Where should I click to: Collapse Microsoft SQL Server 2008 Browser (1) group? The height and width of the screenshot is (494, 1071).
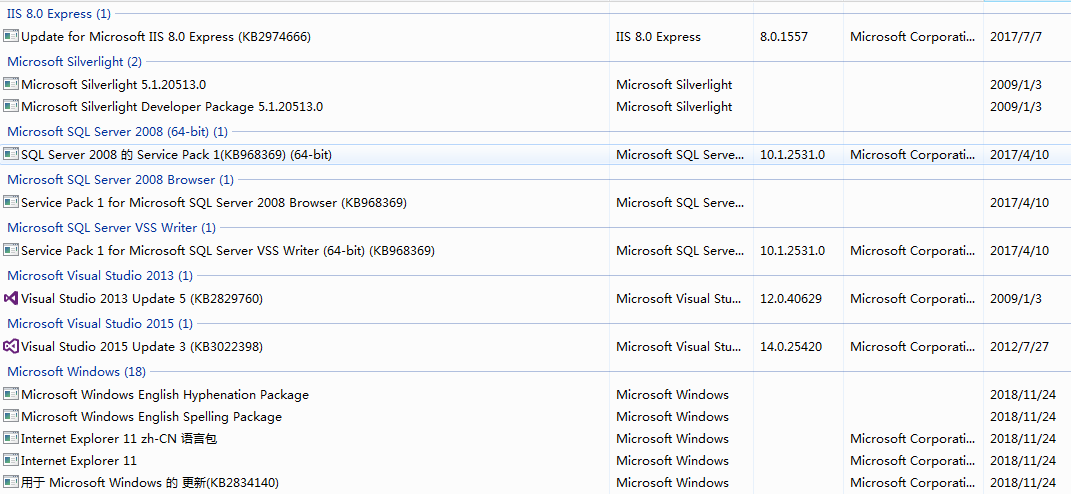pyautogui.click(x=120, y=180)
